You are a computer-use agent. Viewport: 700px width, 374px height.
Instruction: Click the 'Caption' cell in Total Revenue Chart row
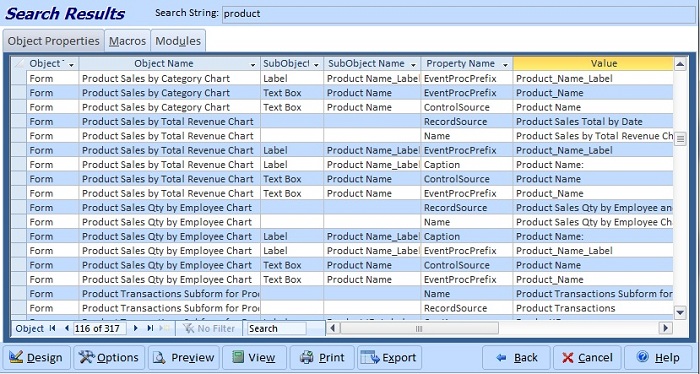click(467, 165)
